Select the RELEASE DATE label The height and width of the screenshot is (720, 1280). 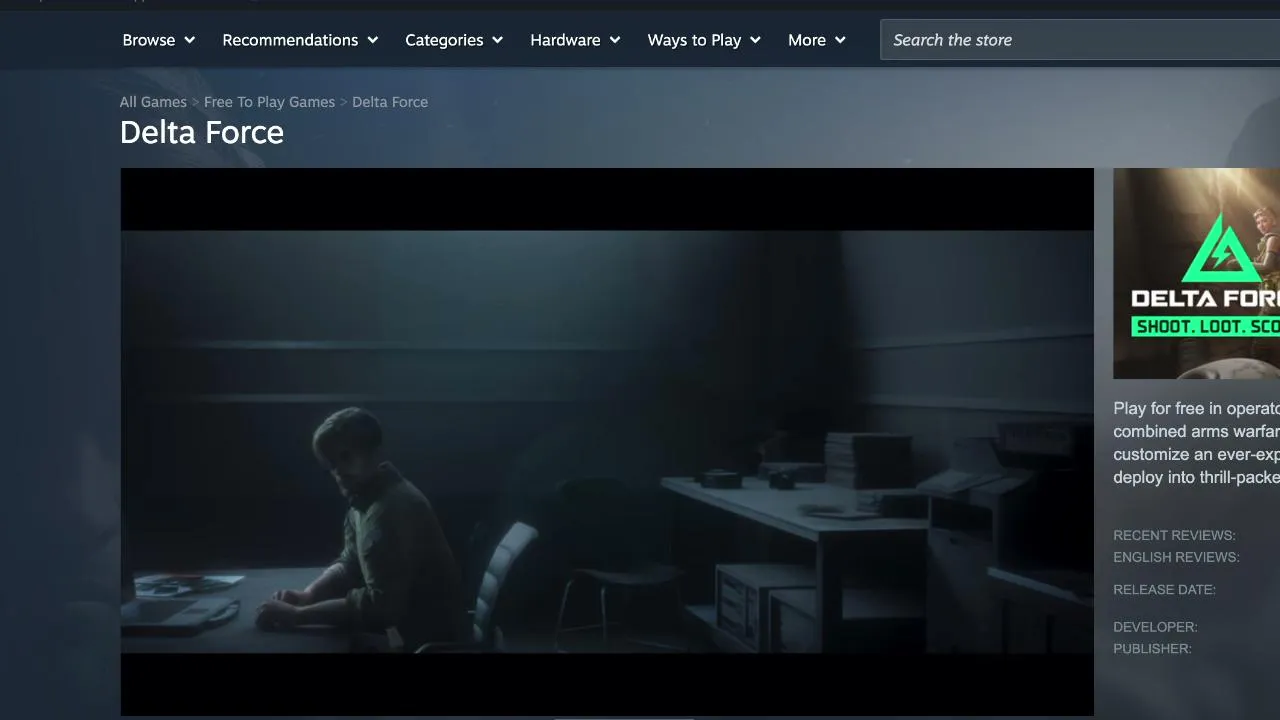pyautogui.click(x=1164, y=590)
